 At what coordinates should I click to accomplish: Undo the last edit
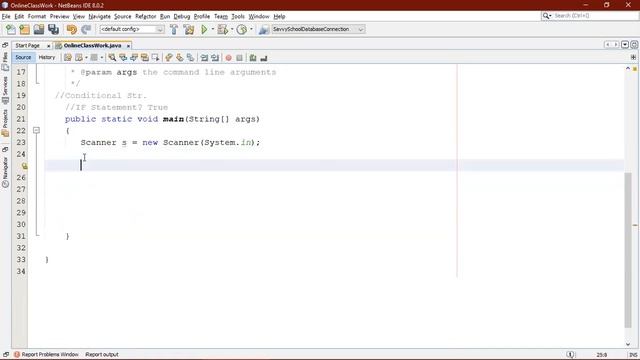[x=72, y=29]
